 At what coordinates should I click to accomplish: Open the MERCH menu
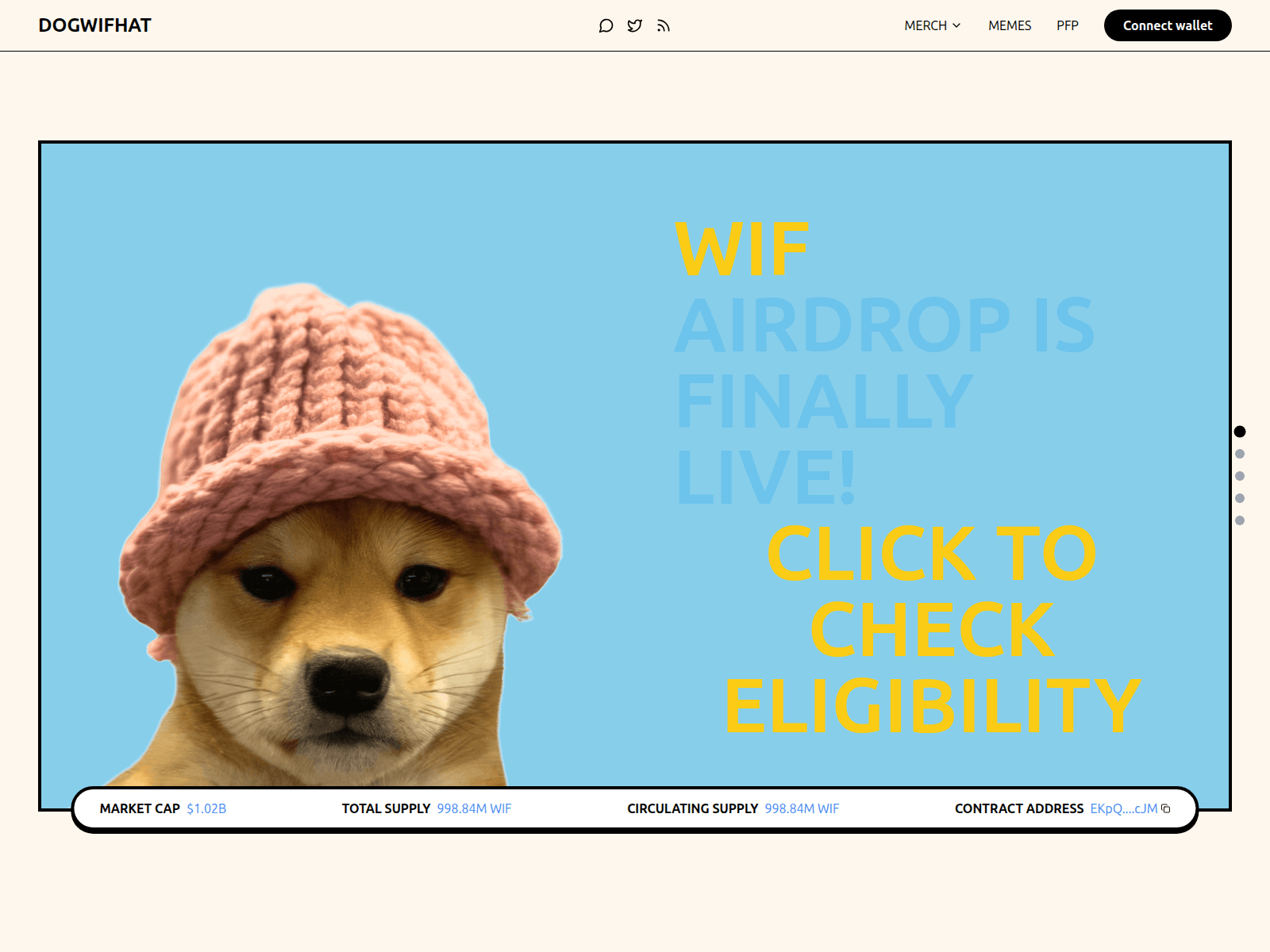click(x=924, y=25)
